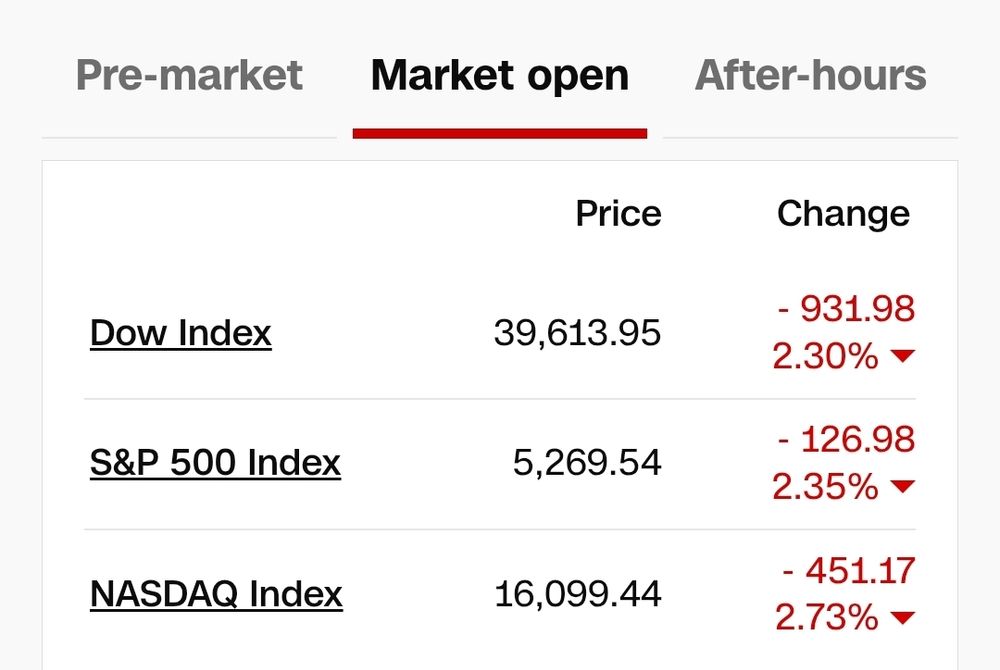Click the NASDAQ red down-arrow icon
Viewport: 1000px width, 670px height.
[x=903, y=617]
